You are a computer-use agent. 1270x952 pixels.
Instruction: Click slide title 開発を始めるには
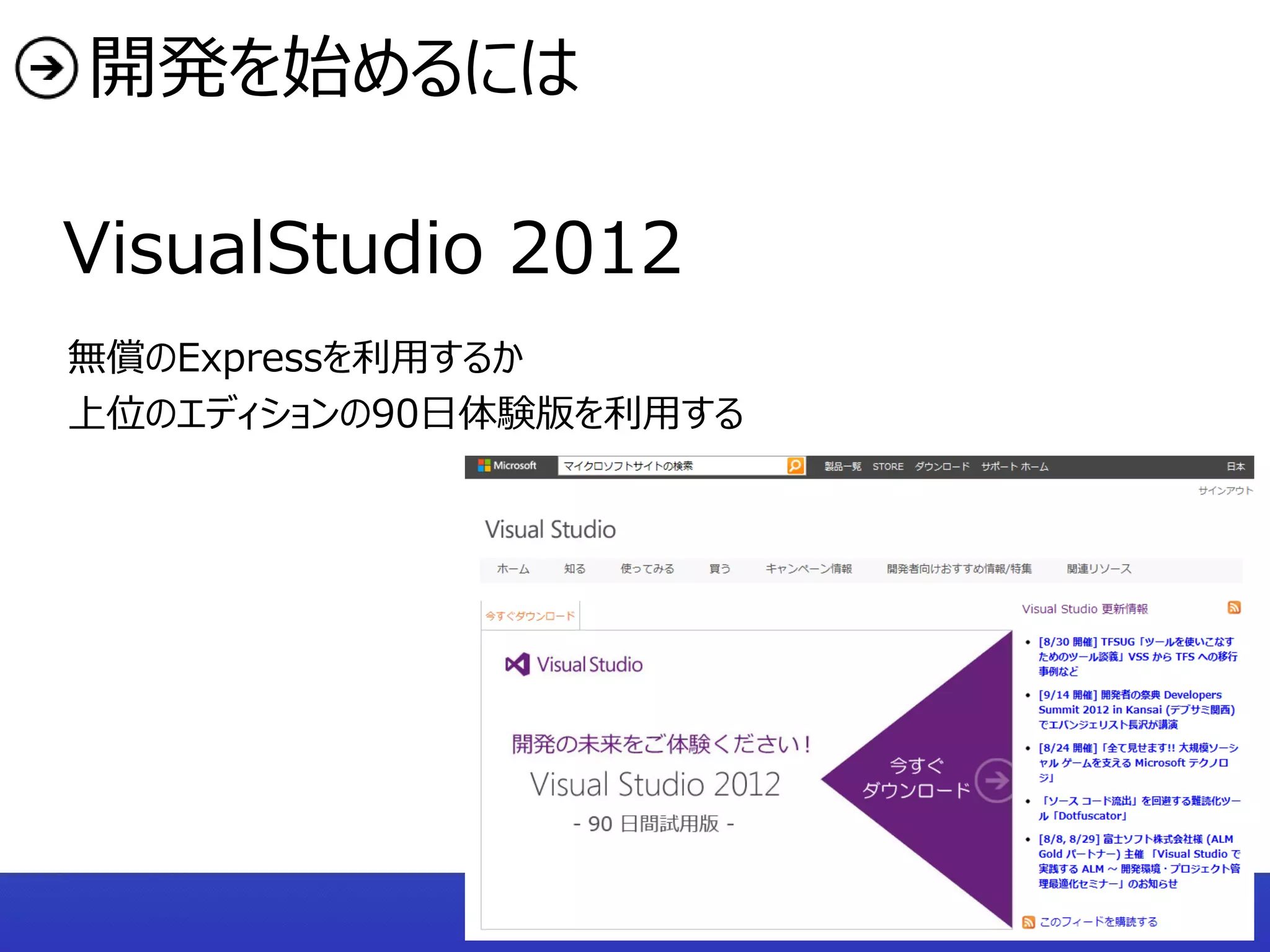coord(335,67)
